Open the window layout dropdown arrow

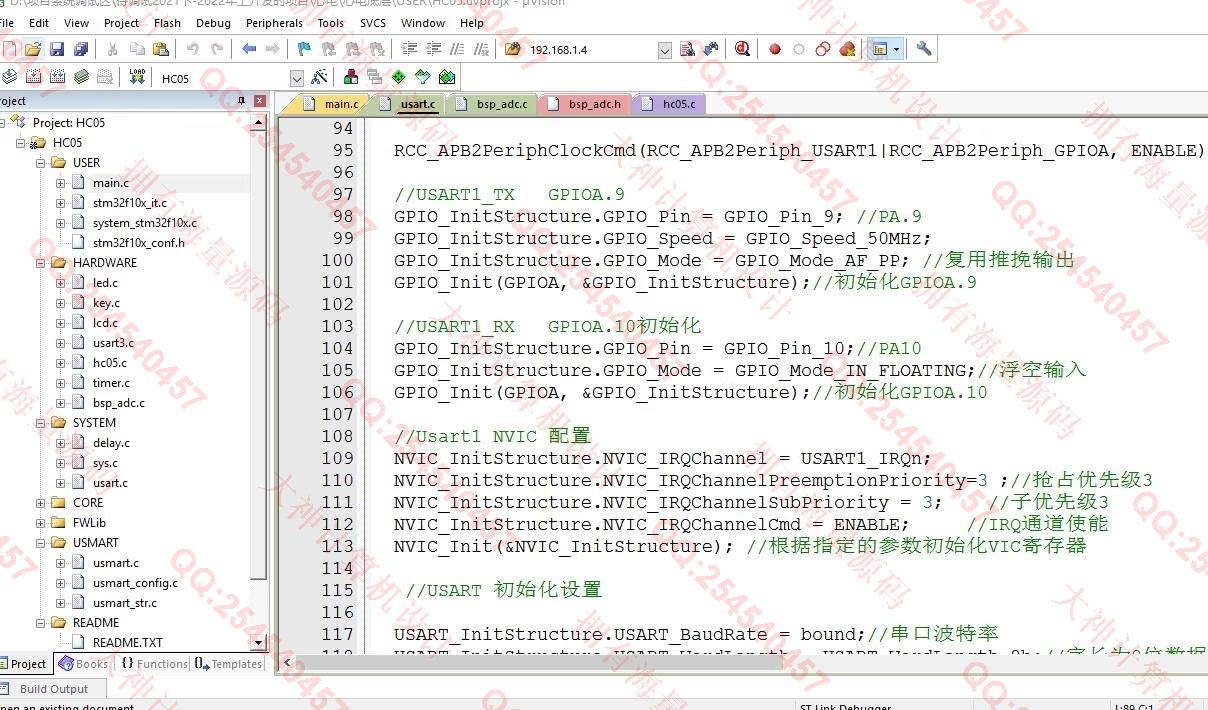(896, 49)
